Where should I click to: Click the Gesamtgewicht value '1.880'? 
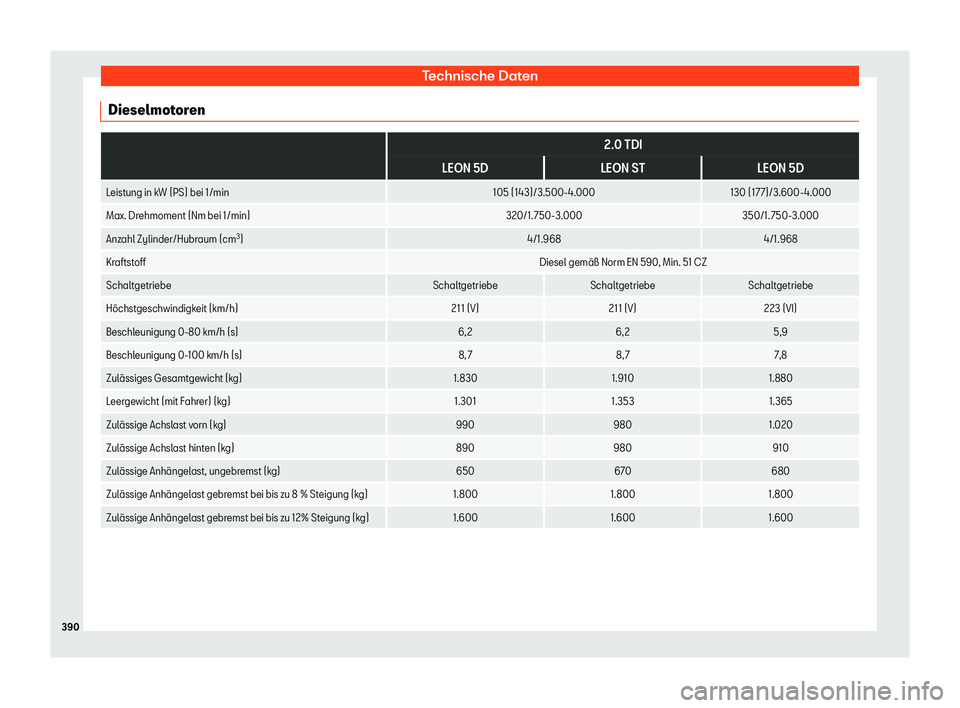point(780,378)
